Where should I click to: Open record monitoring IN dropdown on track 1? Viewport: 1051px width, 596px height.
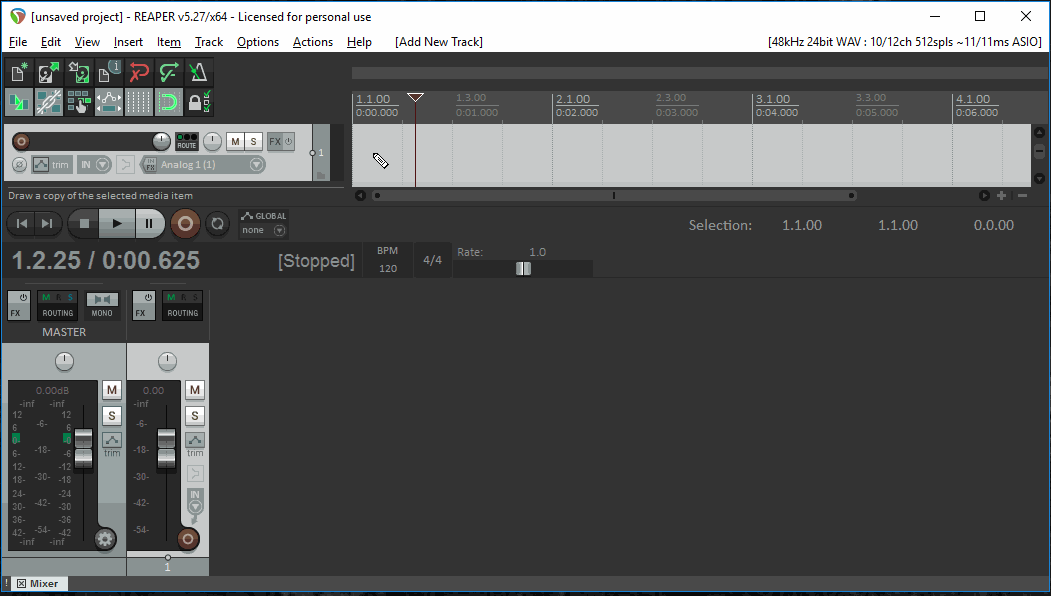coord(94,165)
